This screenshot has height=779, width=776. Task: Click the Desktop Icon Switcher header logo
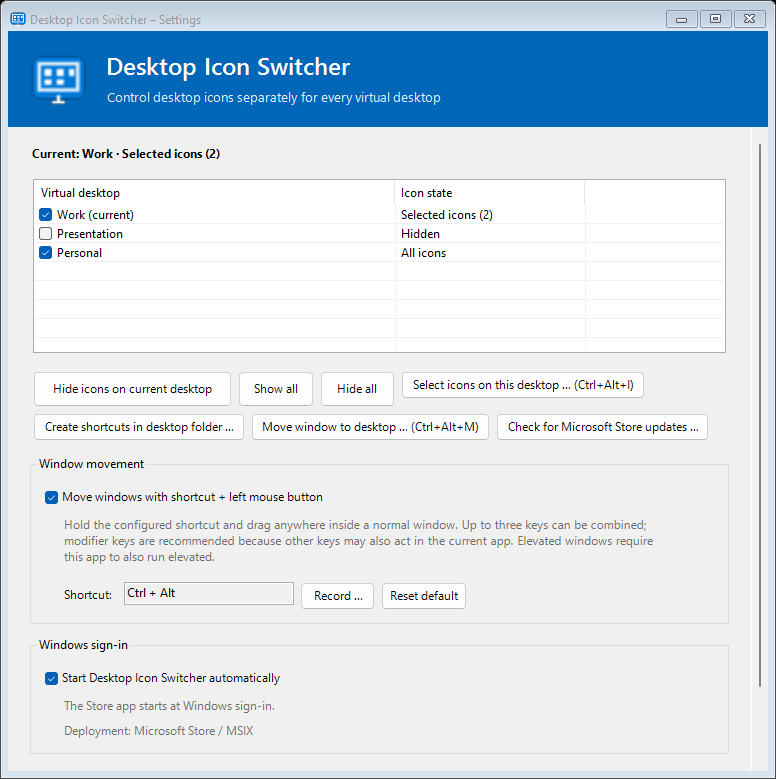[59, 79]
